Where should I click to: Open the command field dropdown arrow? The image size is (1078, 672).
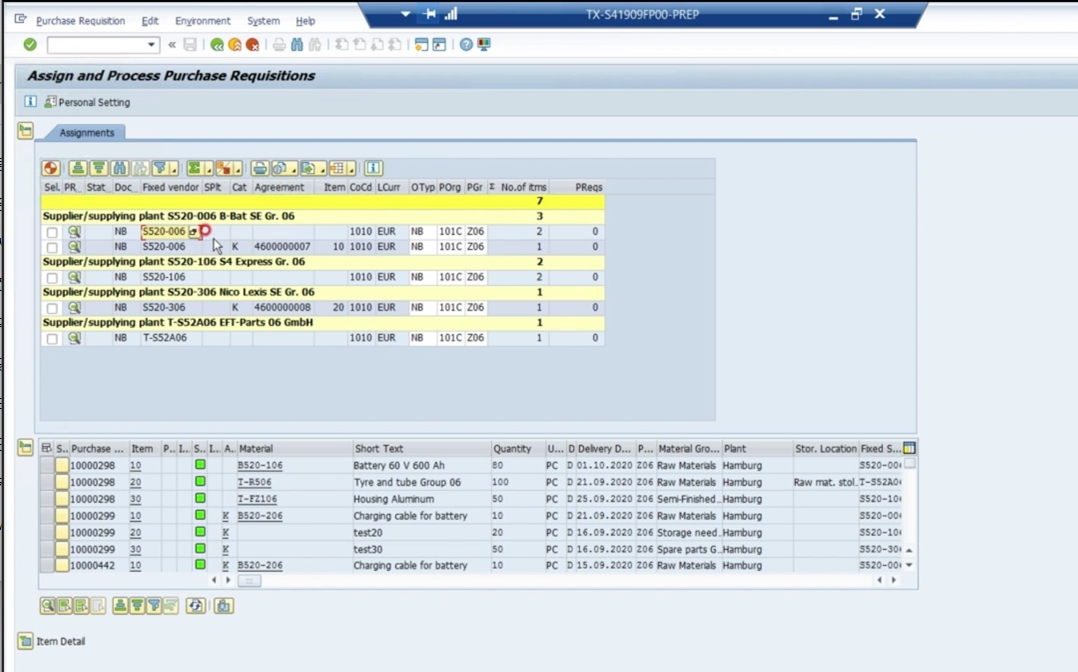point(151,45)
